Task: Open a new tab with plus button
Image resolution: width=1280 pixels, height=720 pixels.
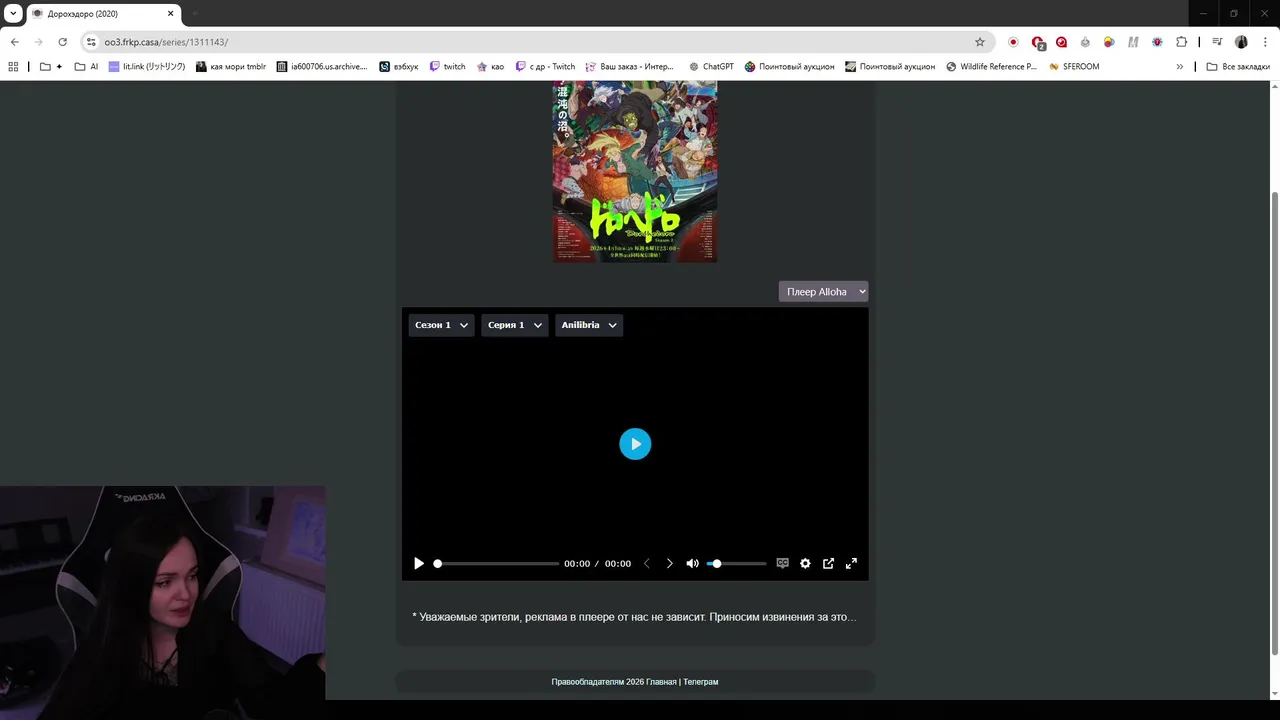Action: pyautogui.click(x=195, y=14)
